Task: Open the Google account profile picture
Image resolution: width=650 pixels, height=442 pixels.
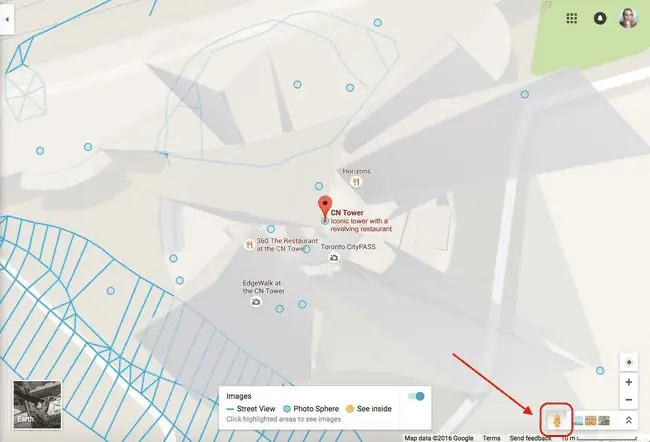Action: [x=628, y=18]
